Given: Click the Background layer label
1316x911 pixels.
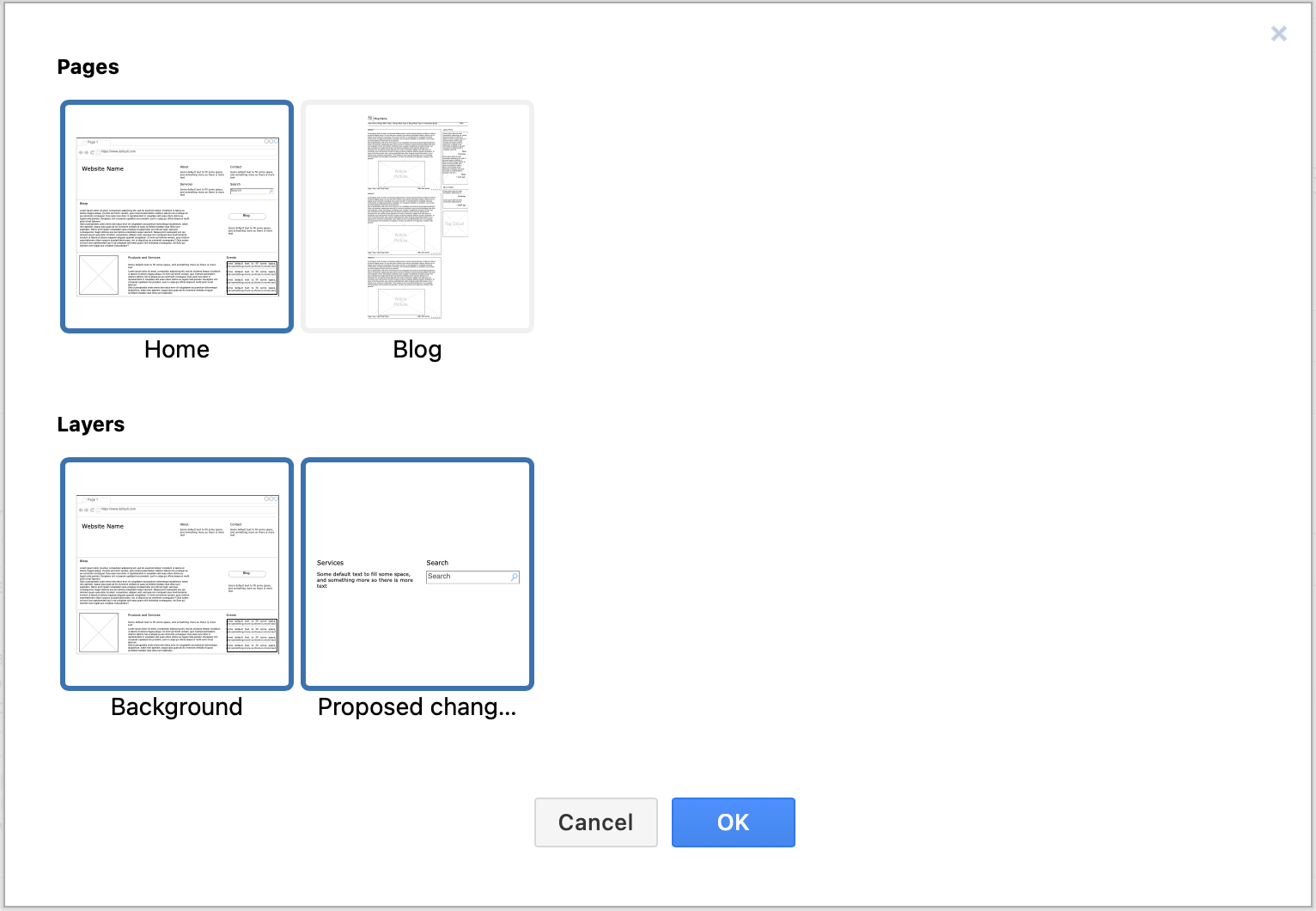Looking at the screenshot, I should click(176, 706).
